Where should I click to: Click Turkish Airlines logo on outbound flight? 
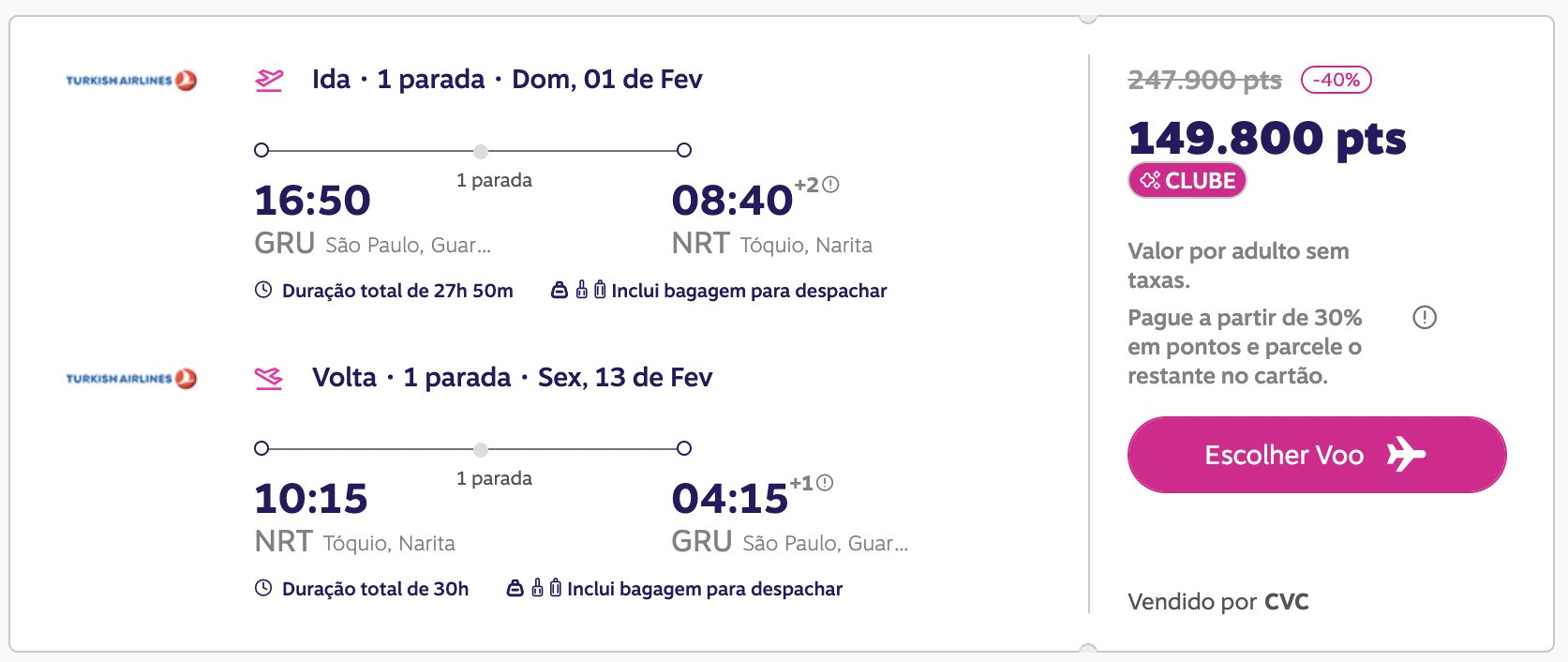[131, 81]
